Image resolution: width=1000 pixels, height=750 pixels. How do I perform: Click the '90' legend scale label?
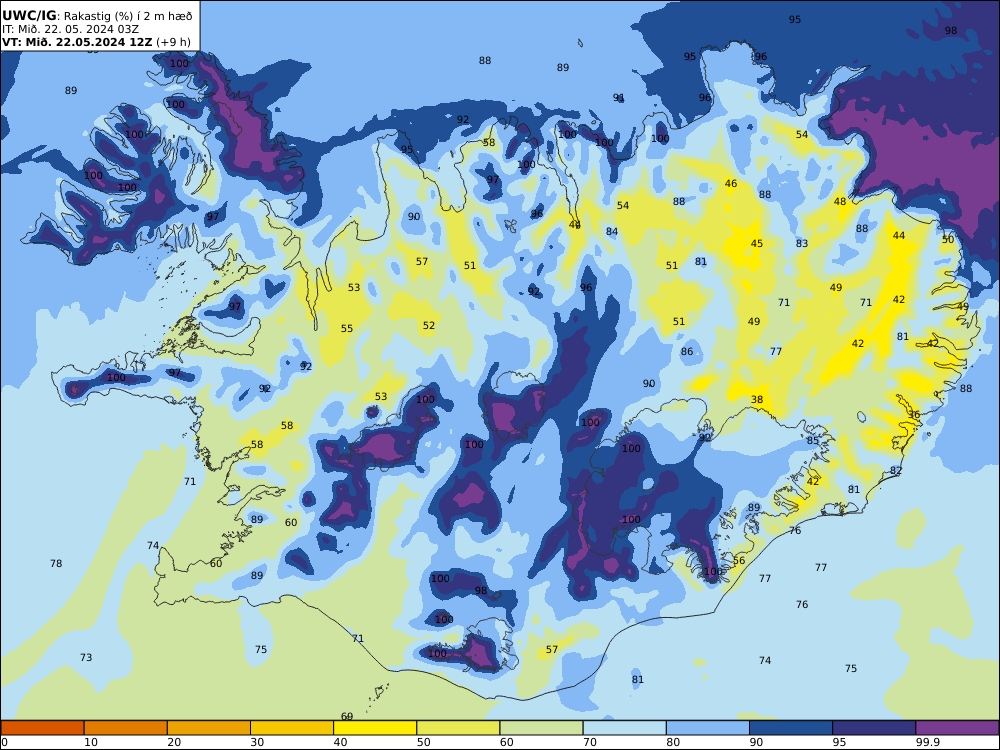756,742
